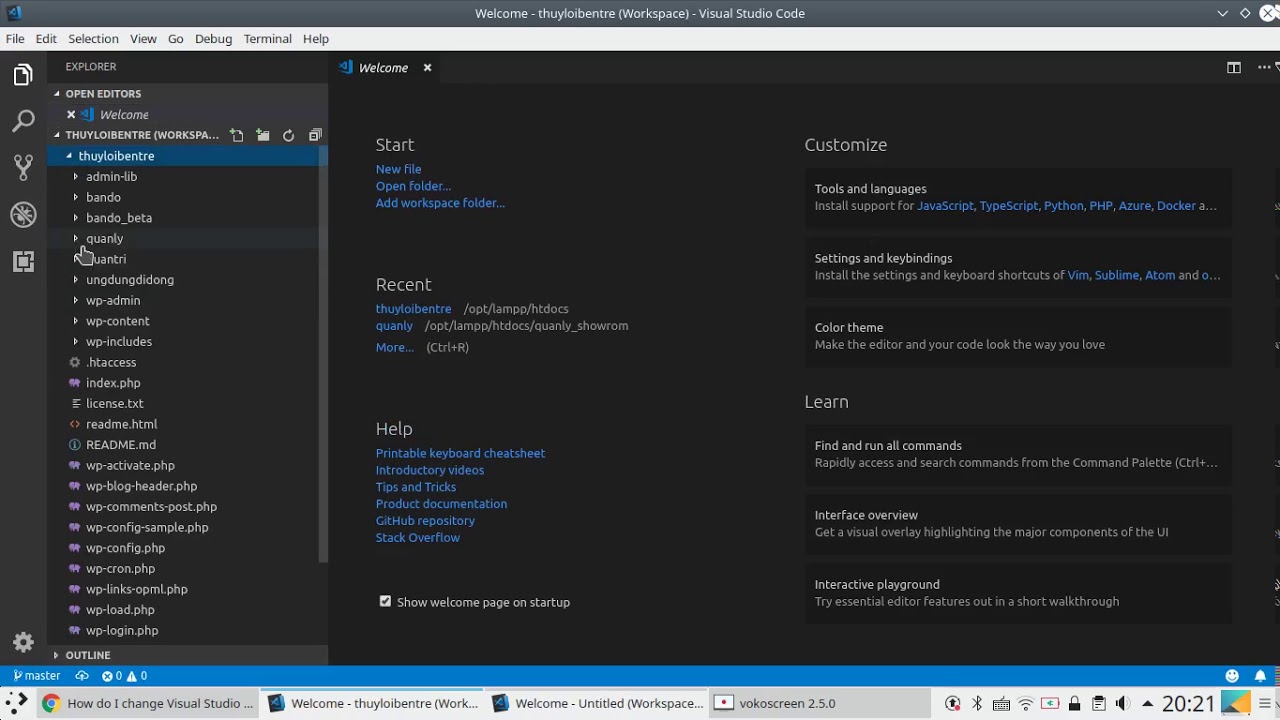Open the Edit menu
This screenshot has width=1280, height=720.
[x=46, y=38]
